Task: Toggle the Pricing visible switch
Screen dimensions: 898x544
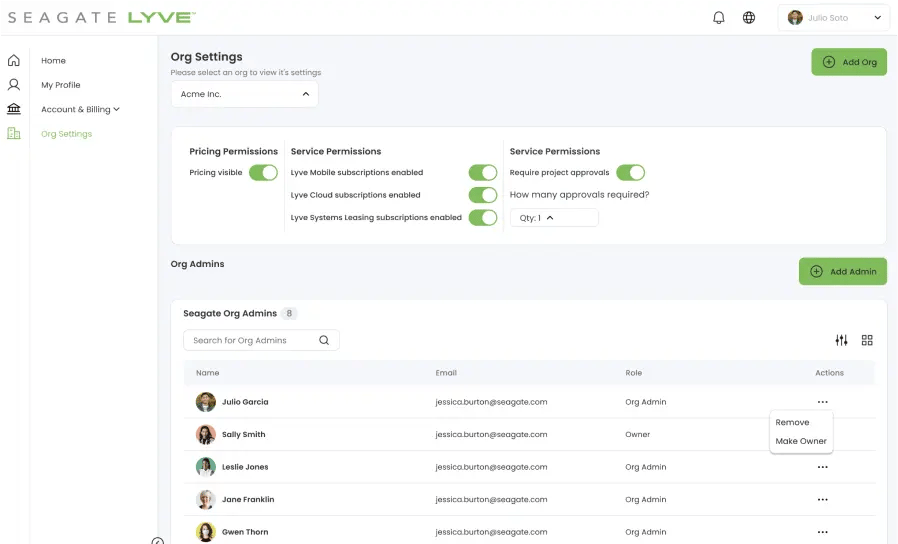Action: pyautogui.click(x=263, y=173)
